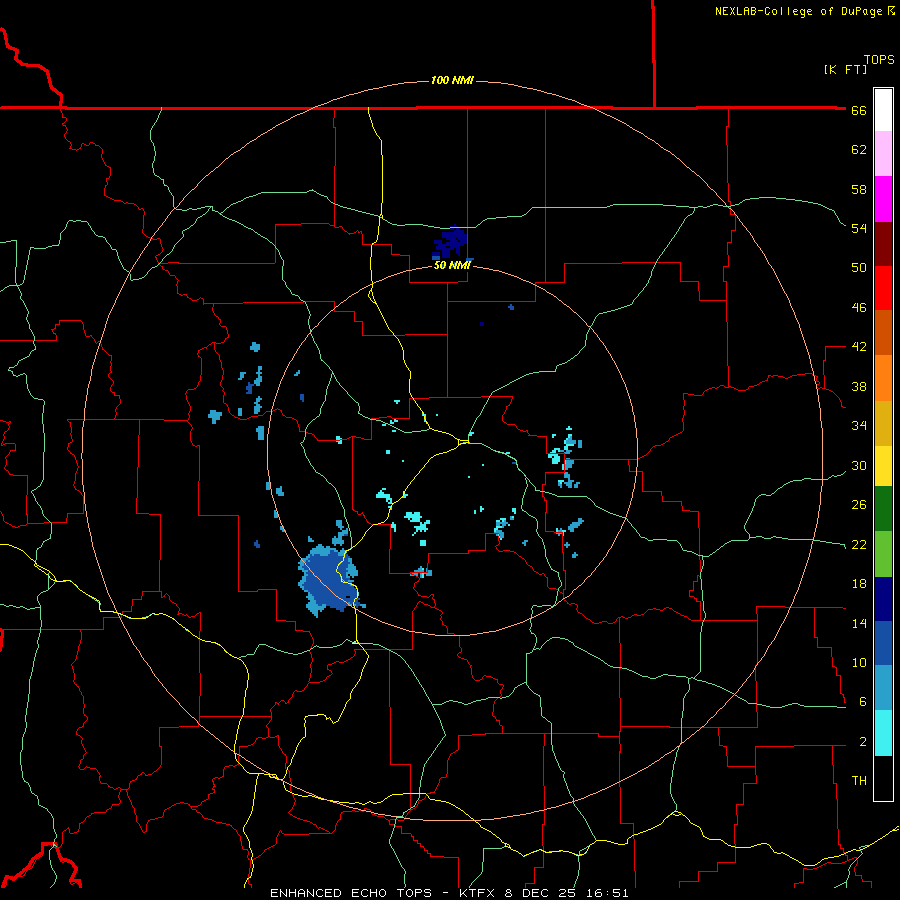Screen dimensions: 900x900
Task: Click the 'KTFX' radar site identifier
Action: coord(479,893)
